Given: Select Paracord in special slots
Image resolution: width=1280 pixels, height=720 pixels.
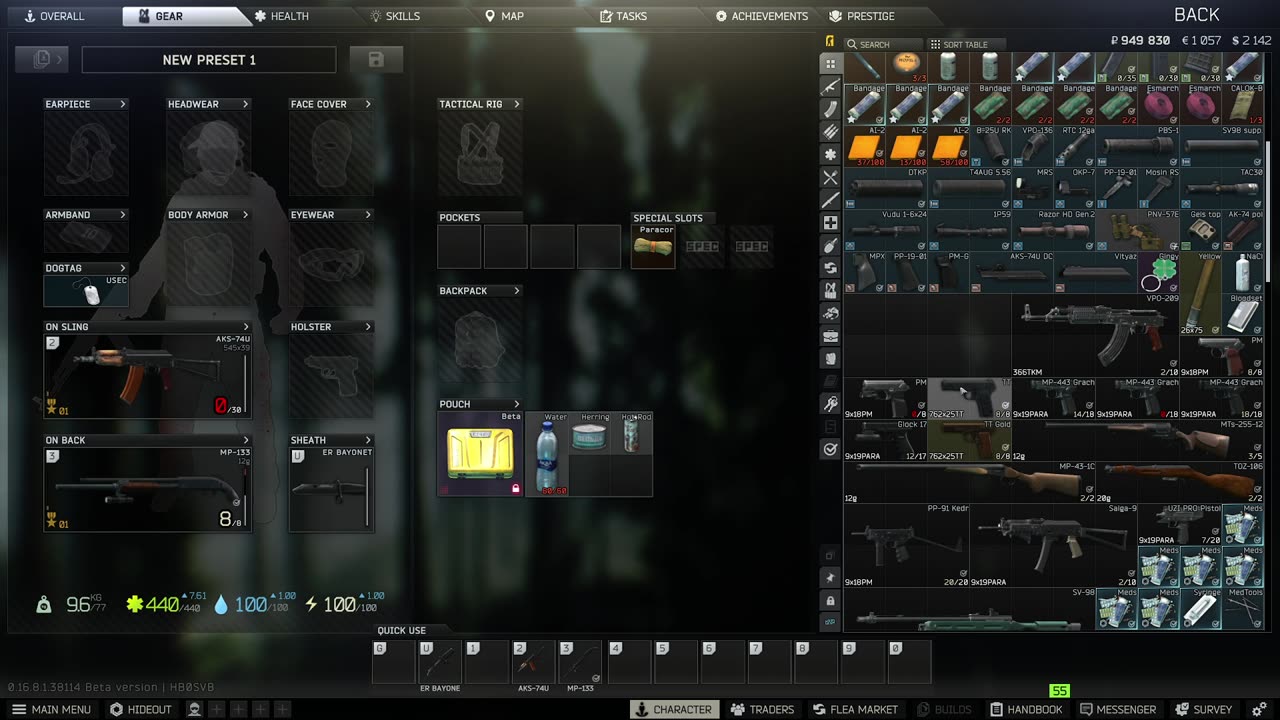Looking at the screenshot, I should point(654,246).
